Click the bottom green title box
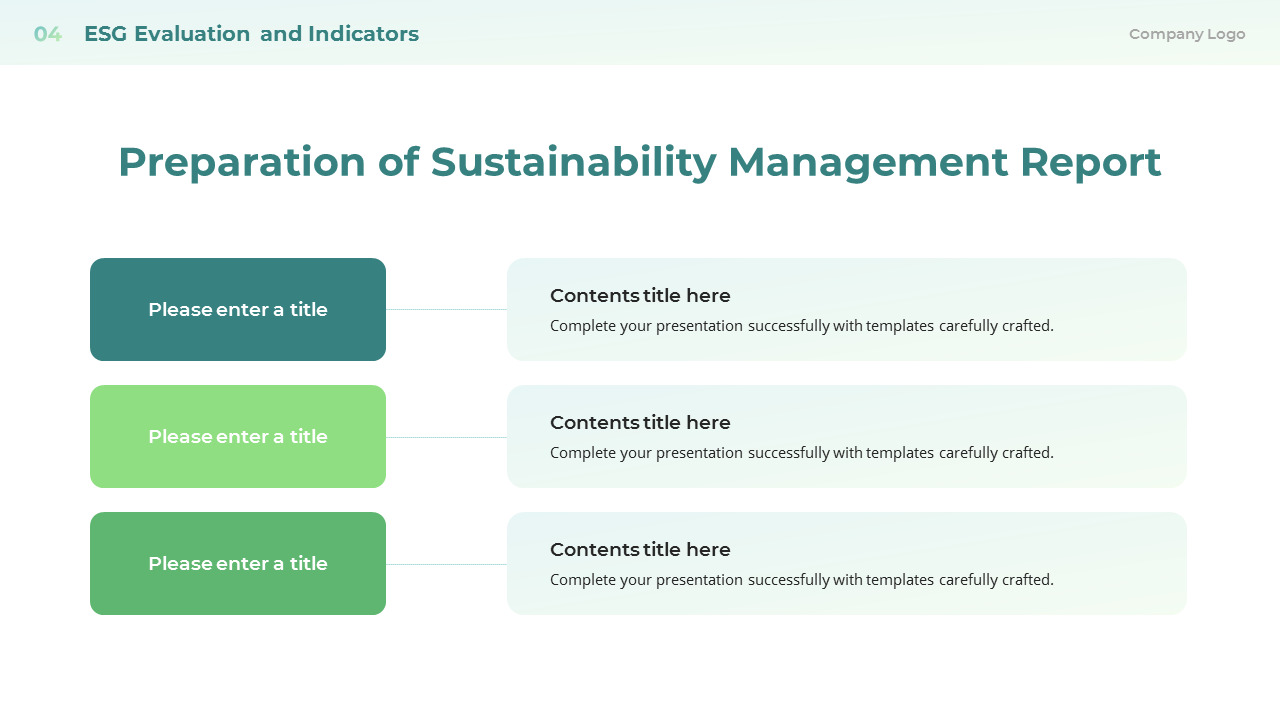The height and width of the screenshot is (720, 1280). click(x=237, y=563)
